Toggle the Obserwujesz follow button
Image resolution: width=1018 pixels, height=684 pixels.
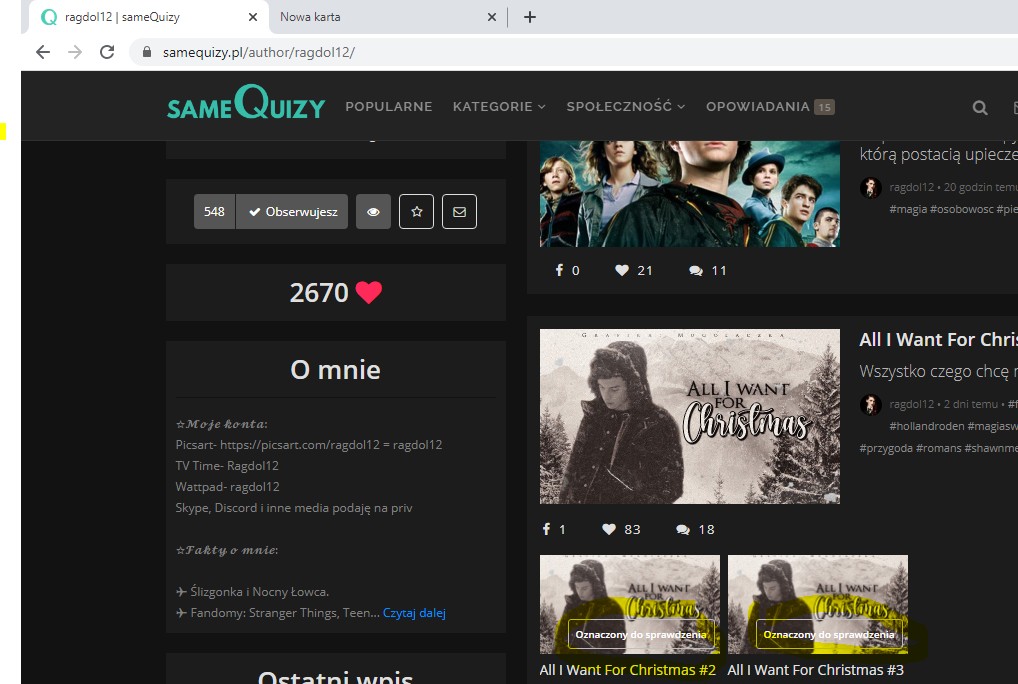[x=292, y=212]
